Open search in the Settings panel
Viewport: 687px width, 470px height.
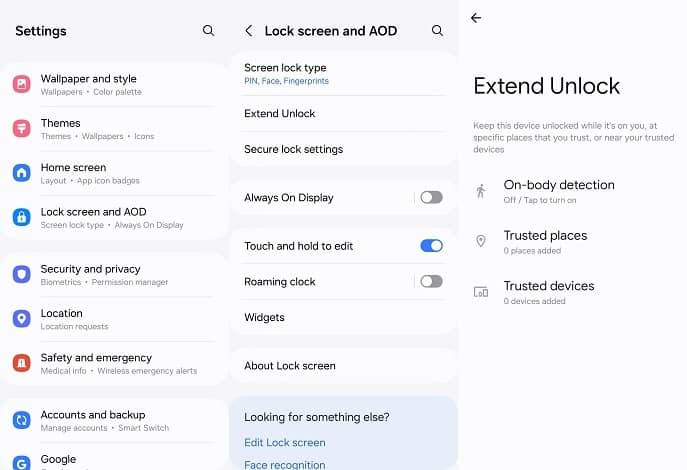[209, 31]
